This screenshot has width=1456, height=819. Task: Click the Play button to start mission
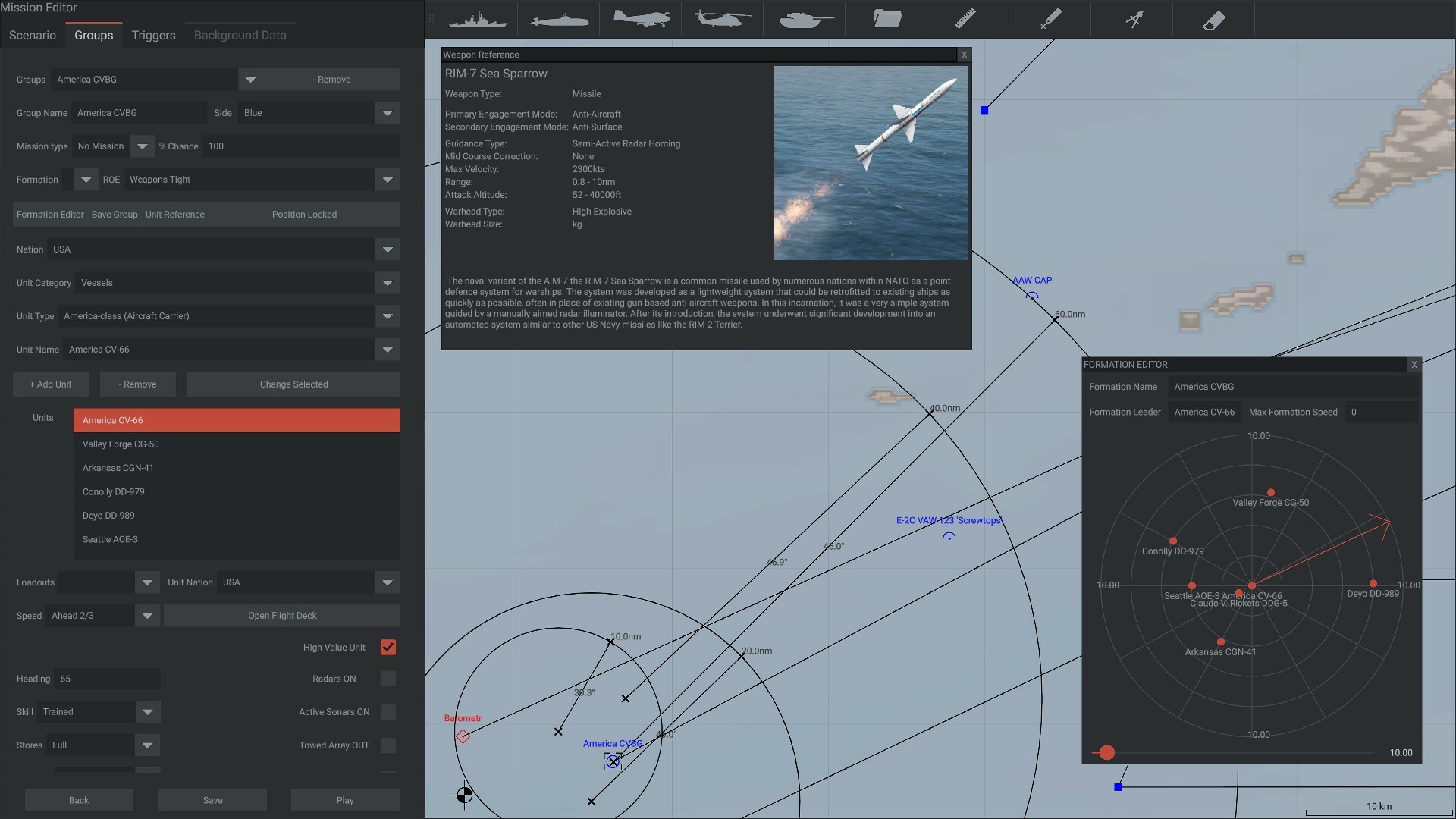[x=345, y=801]
